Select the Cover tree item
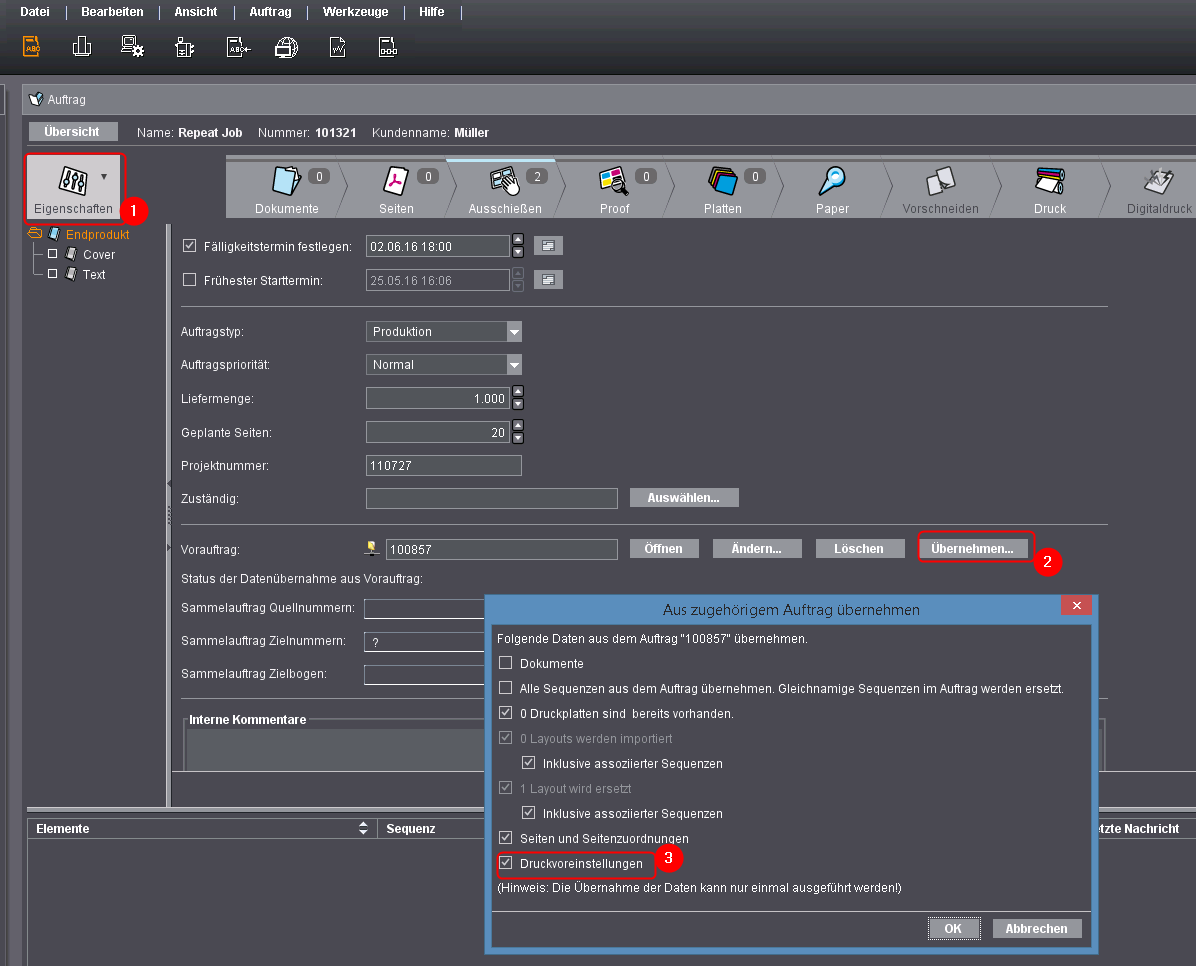Image resolution: width=1196 pixels, height=966 pixels. pyautogui.click(x=98, y=254)
